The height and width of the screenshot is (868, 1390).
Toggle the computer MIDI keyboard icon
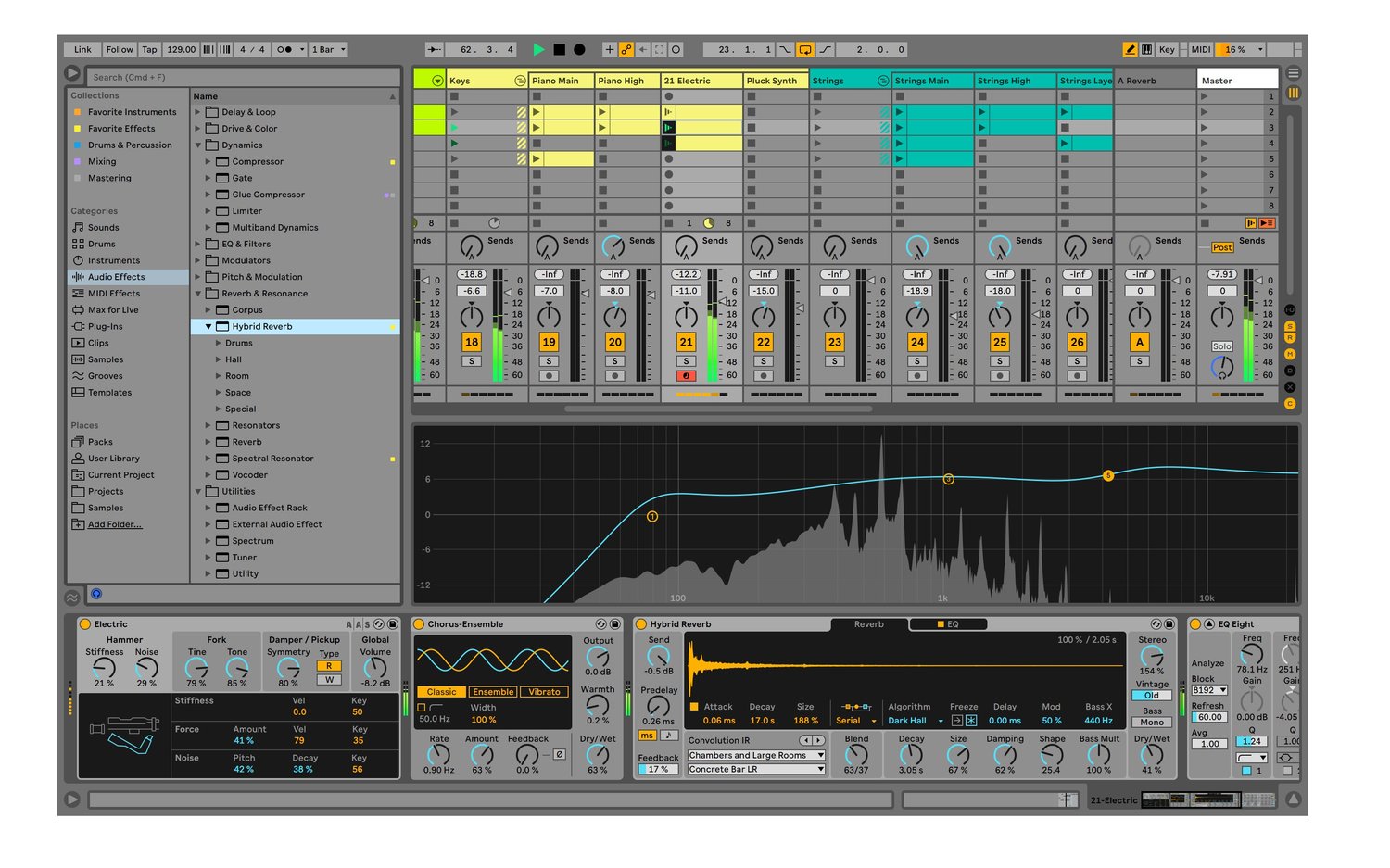point(1147,49)
